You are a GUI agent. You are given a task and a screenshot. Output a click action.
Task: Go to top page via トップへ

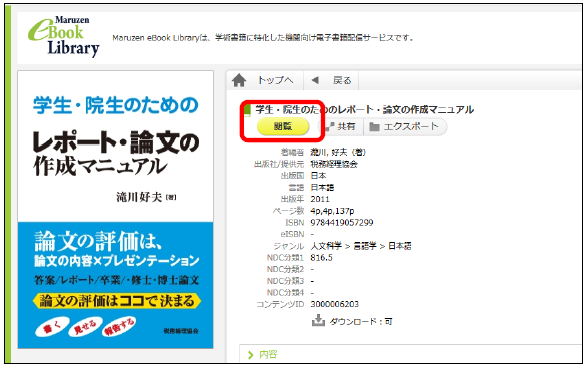click(275, 80)
